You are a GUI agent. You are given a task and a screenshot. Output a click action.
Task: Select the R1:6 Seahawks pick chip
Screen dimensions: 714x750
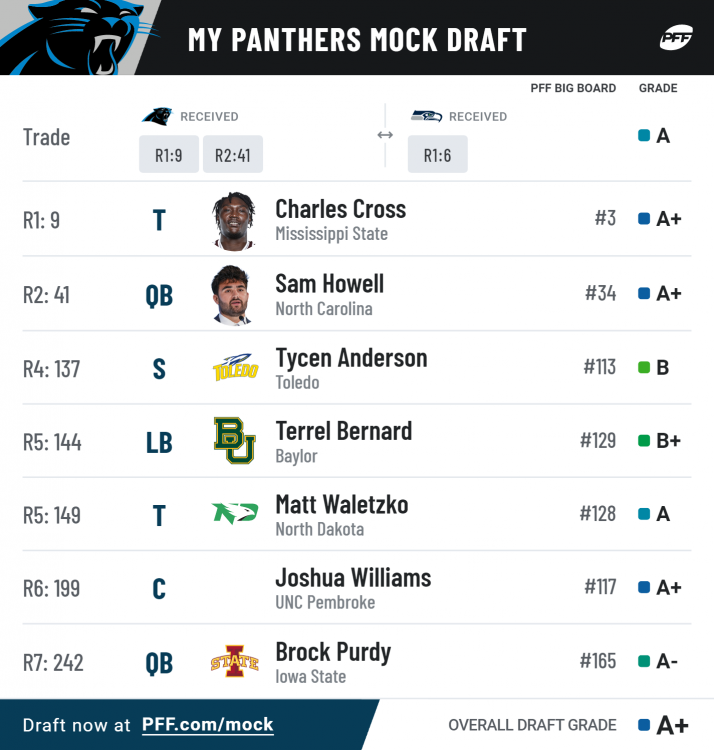pos(437,154)
